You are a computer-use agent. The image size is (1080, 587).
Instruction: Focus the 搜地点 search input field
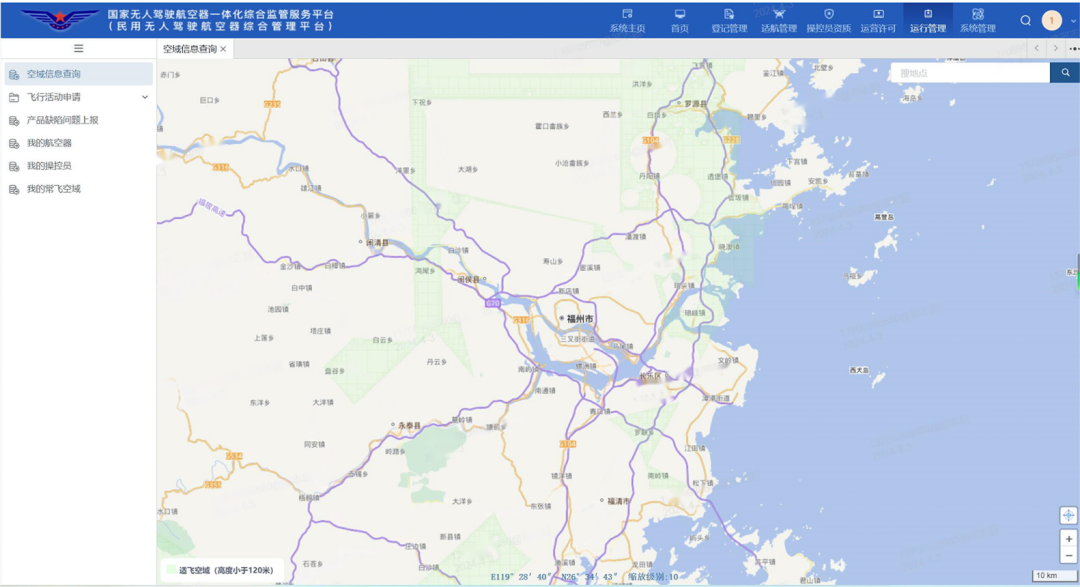pos(970,73)
